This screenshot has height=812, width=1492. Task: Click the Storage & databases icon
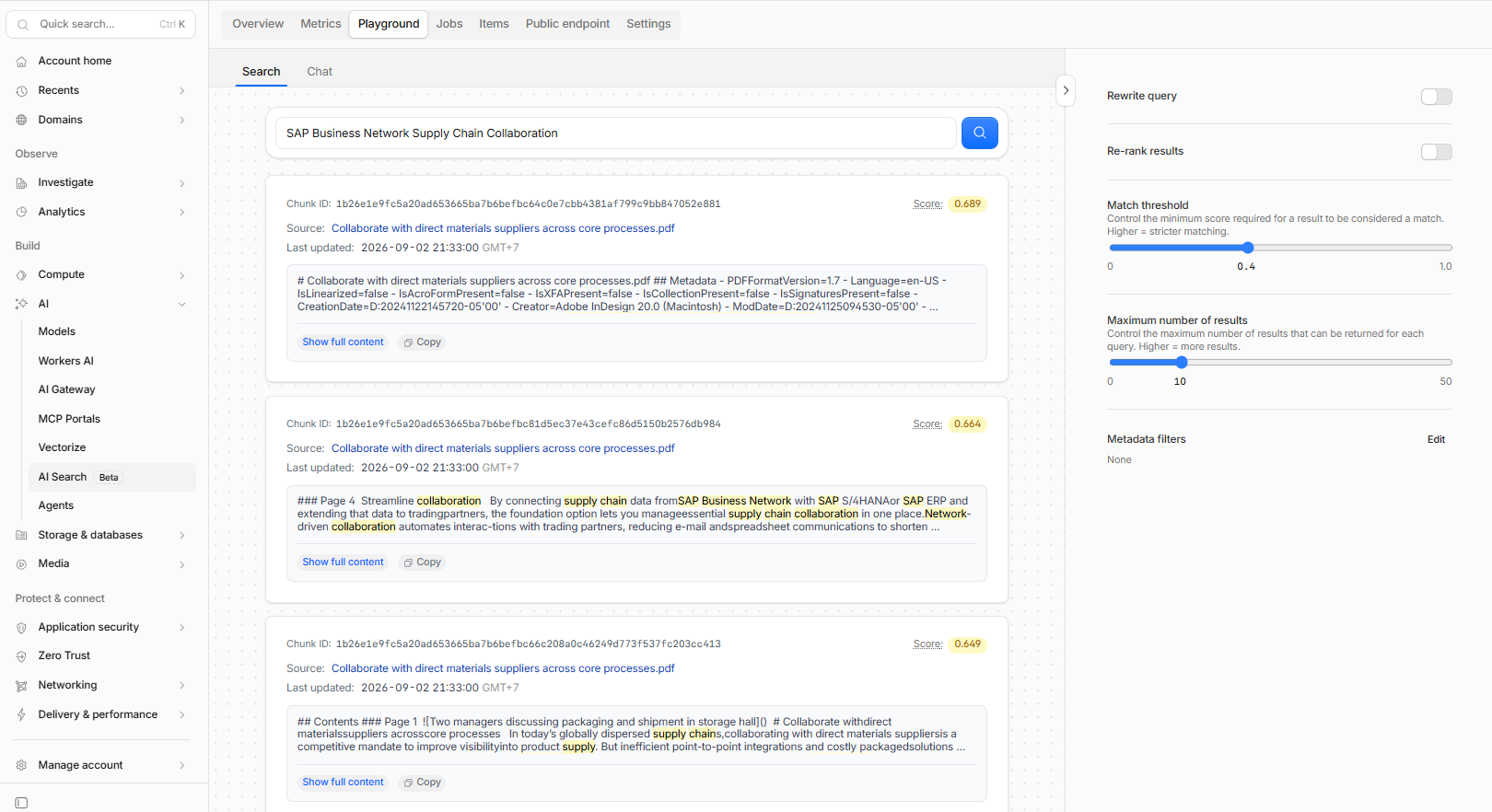tap(21, 535)
